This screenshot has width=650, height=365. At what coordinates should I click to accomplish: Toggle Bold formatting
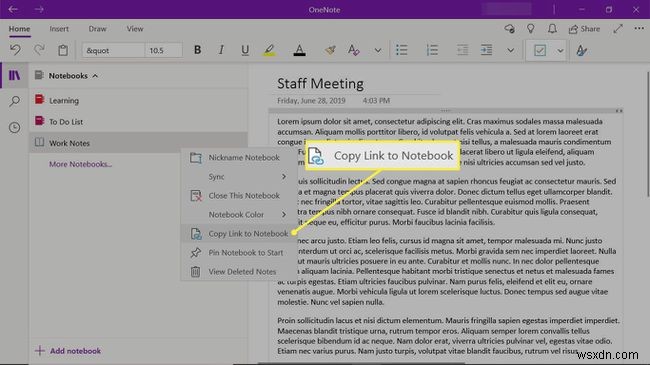(x=197, y=50)
